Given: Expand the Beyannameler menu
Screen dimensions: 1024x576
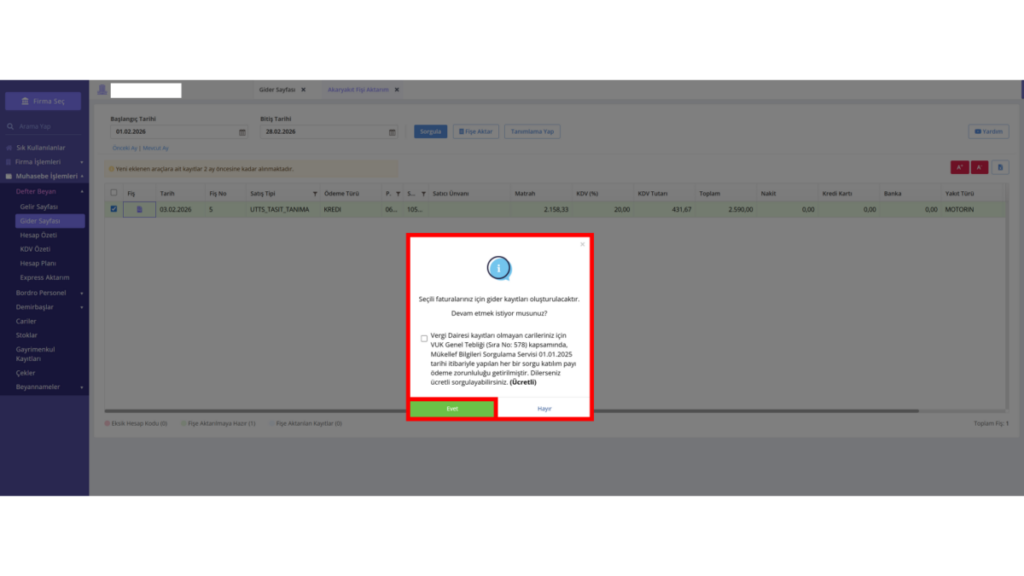Looking at the screenshot, I should 49,387.
